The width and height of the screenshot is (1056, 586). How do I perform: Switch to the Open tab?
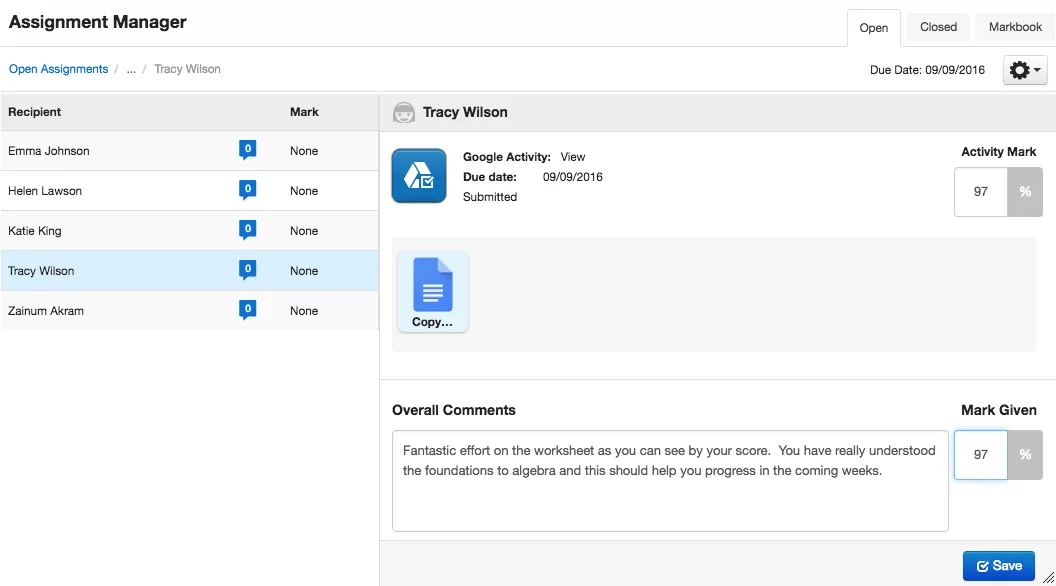click(x=873, y=28)
